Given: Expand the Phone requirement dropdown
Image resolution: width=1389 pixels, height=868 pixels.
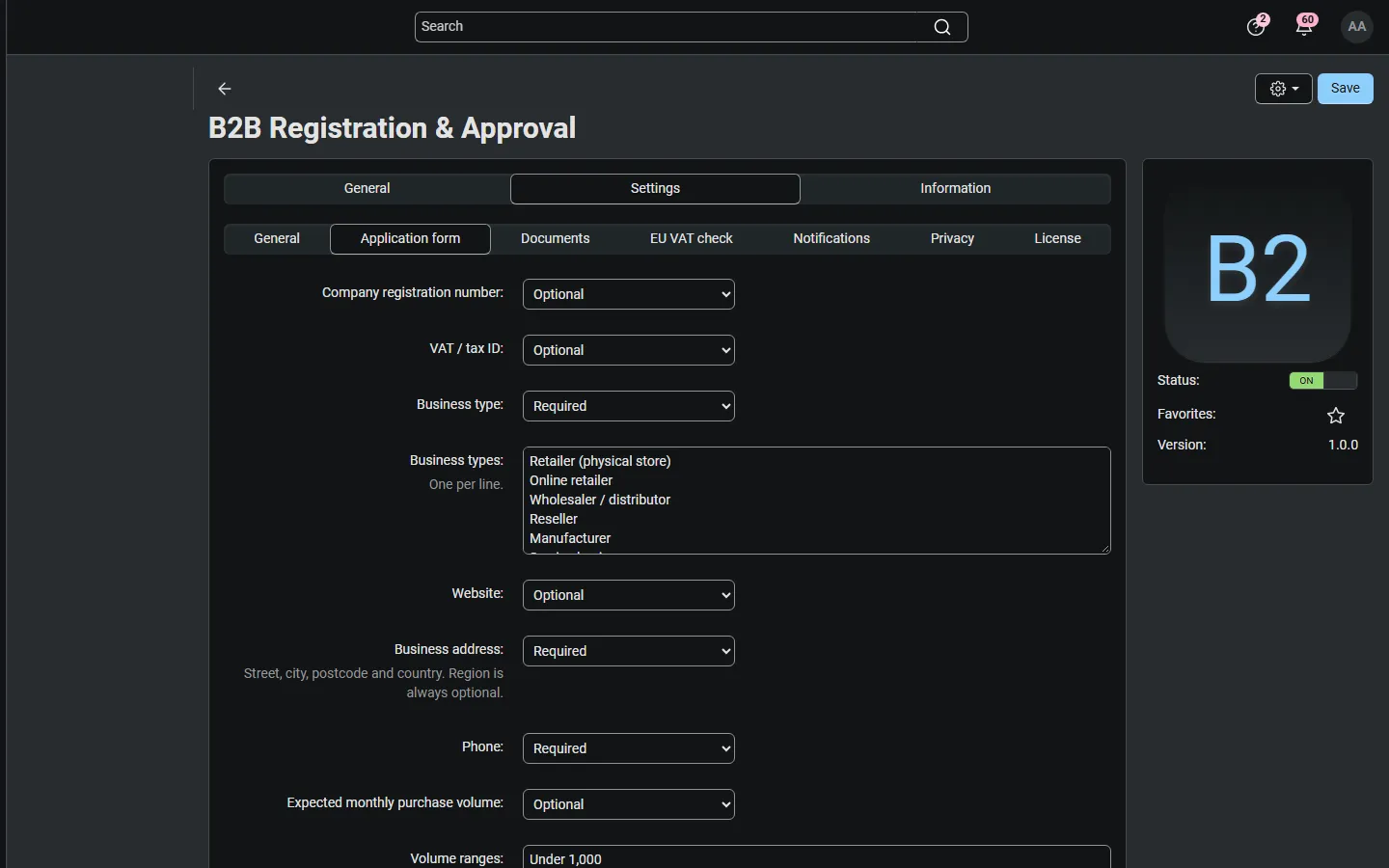Looking at the screenshot, I should pyautogui.click(x=629, y=748).
